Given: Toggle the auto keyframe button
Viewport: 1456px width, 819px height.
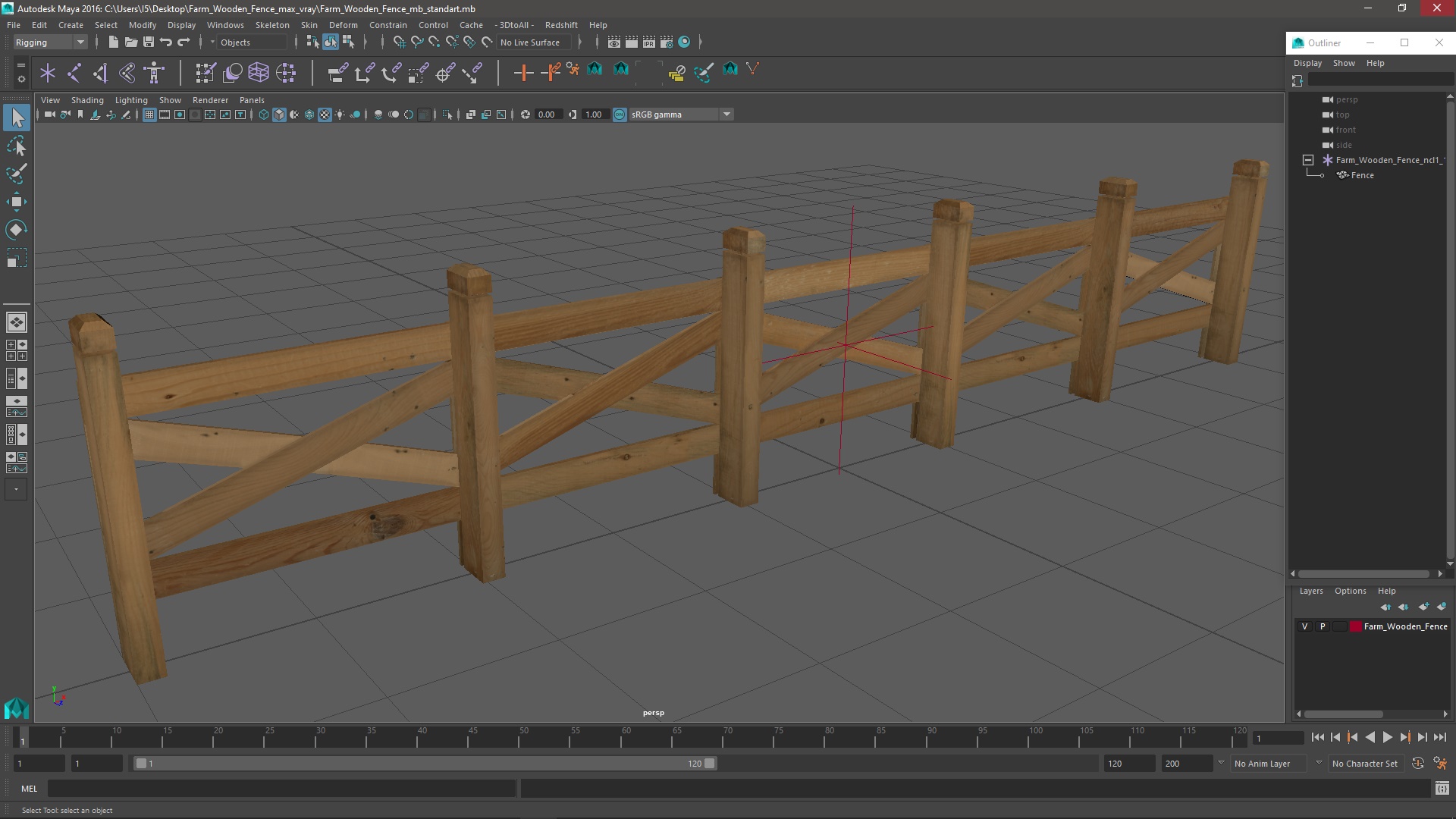Looking at the screenshot, I should click(1417, 764).
